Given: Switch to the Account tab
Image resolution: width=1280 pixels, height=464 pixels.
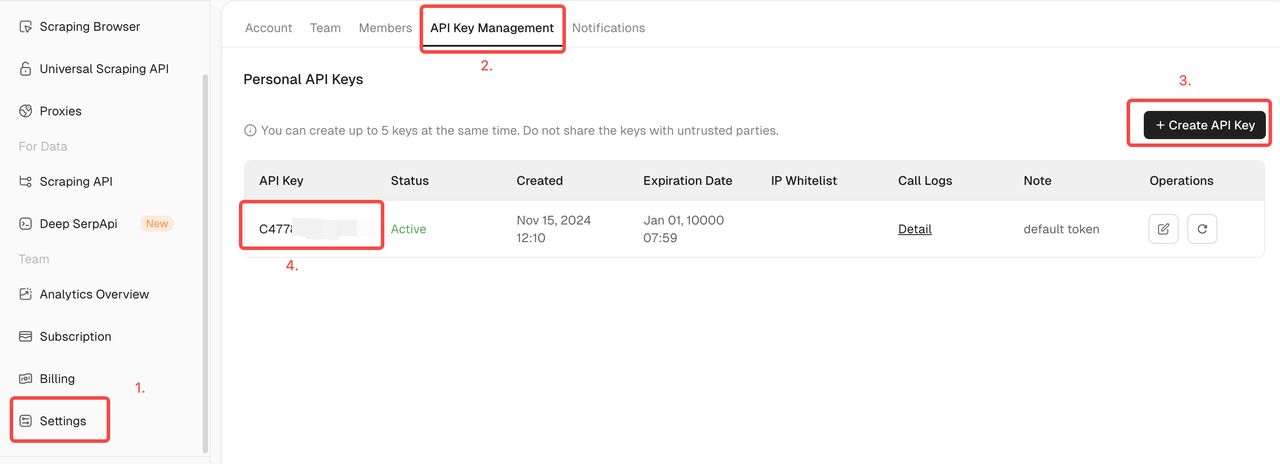Looking at the screenshot, I should click(x=269, y=28).
